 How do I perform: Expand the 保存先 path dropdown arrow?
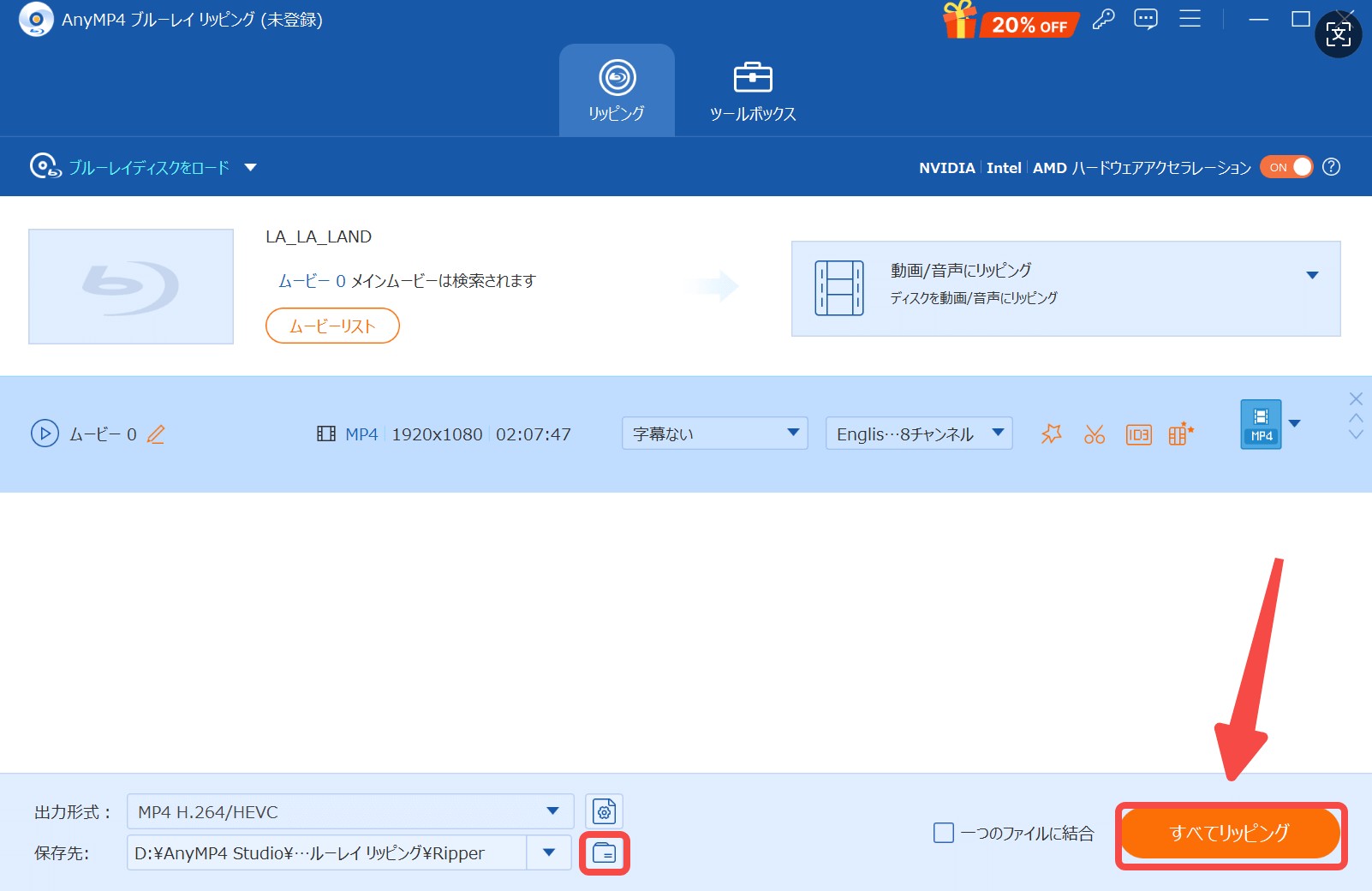549,852
